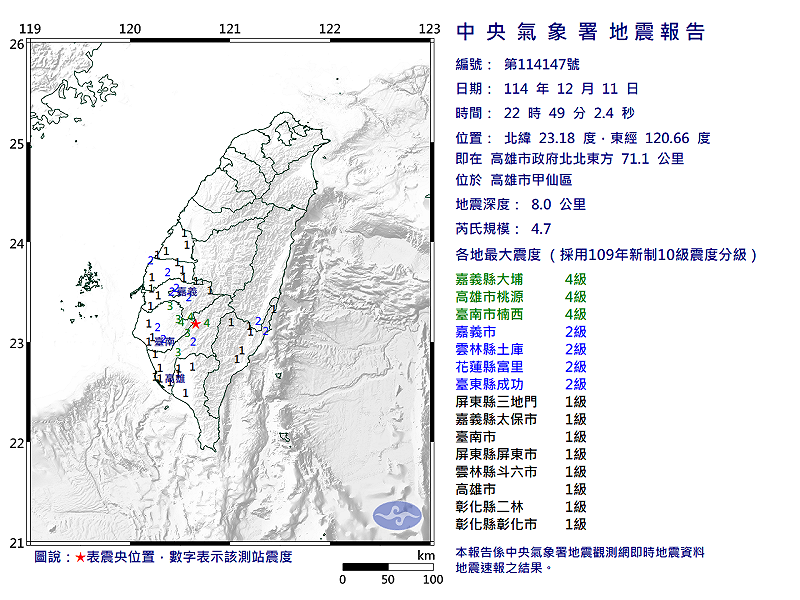Click the red star epicenter marker on the map

(x=196, y=324)
